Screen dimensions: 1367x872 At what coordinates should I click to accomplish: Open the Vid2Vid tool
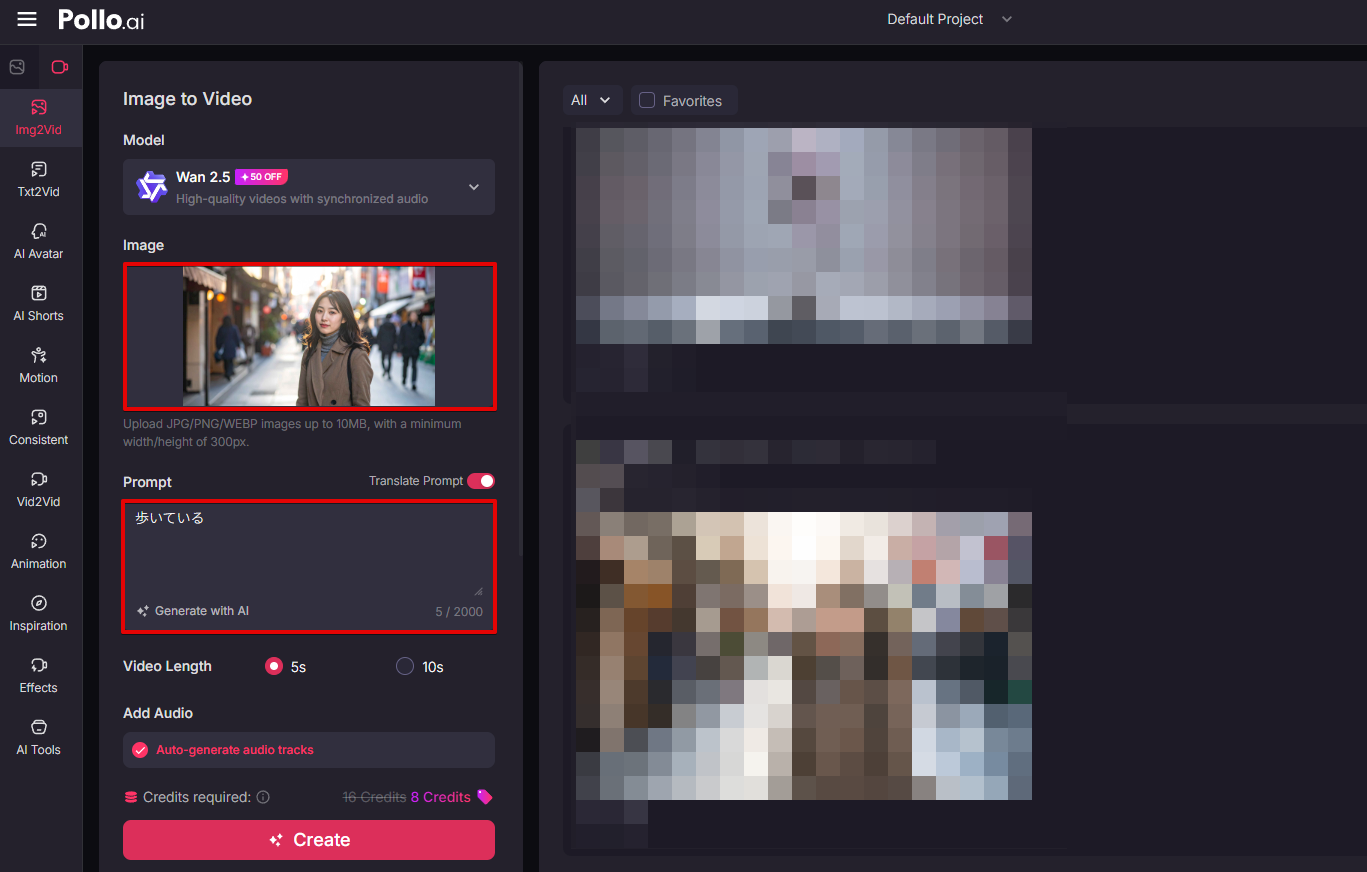(x=39, y=488)
